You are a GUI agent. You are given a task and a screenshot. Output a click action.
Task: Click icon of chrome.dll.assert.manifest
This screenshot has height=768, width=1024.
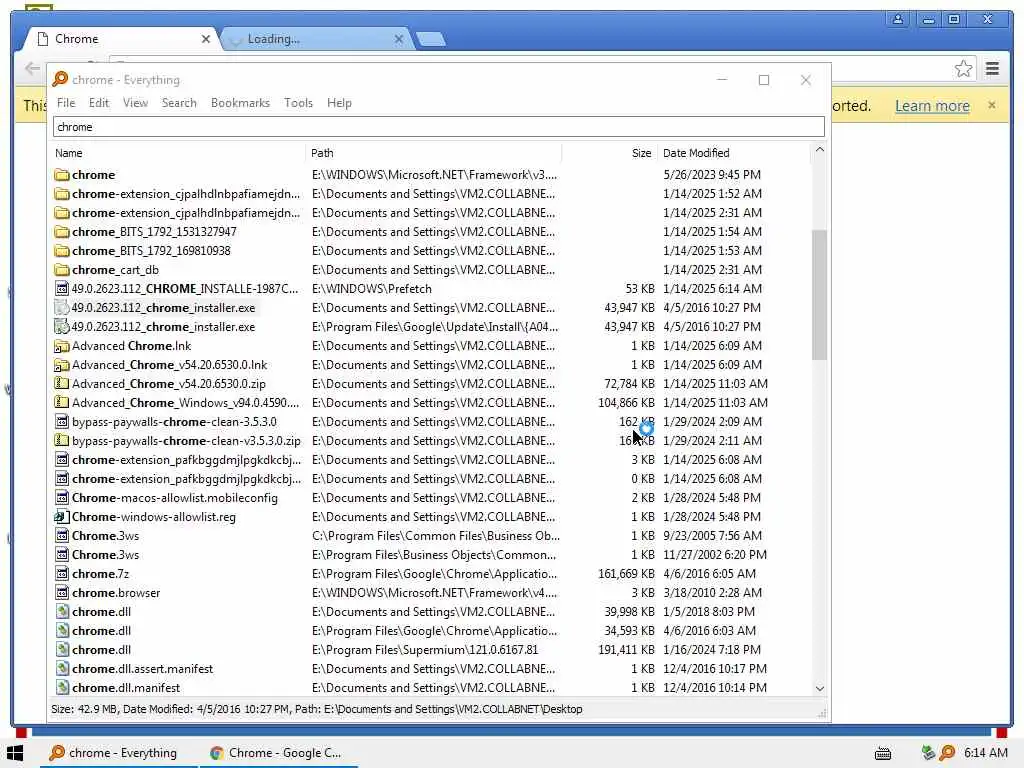62,669
